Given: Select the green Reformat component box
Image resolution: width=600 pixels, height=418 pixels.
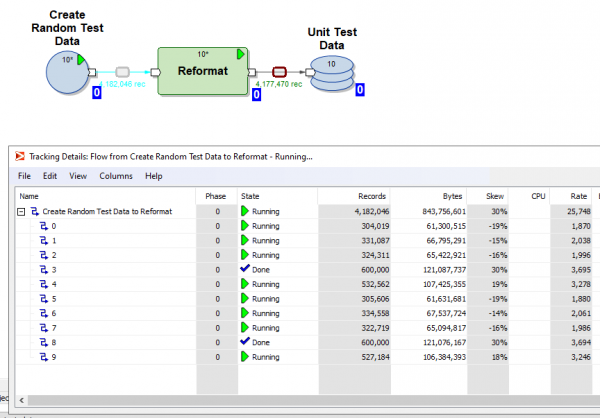Looking at the screenshot, I should pyautogui.click(x=201, y=71).
